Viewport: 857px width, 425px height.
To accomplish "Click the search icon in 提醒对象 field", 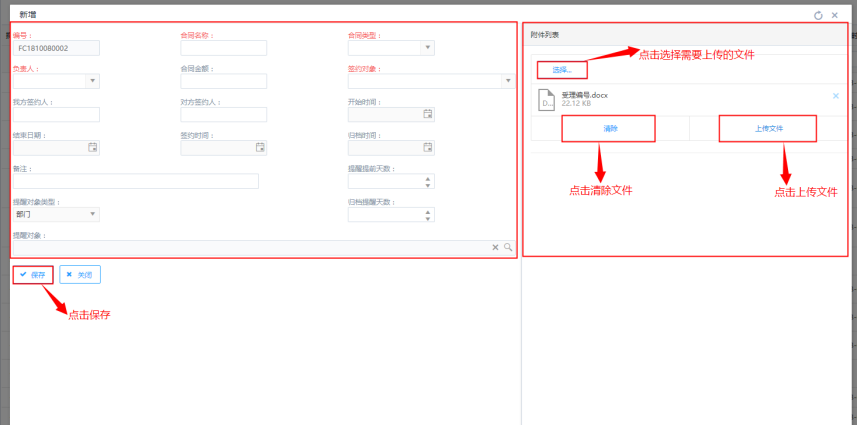I will coord(508,247).
